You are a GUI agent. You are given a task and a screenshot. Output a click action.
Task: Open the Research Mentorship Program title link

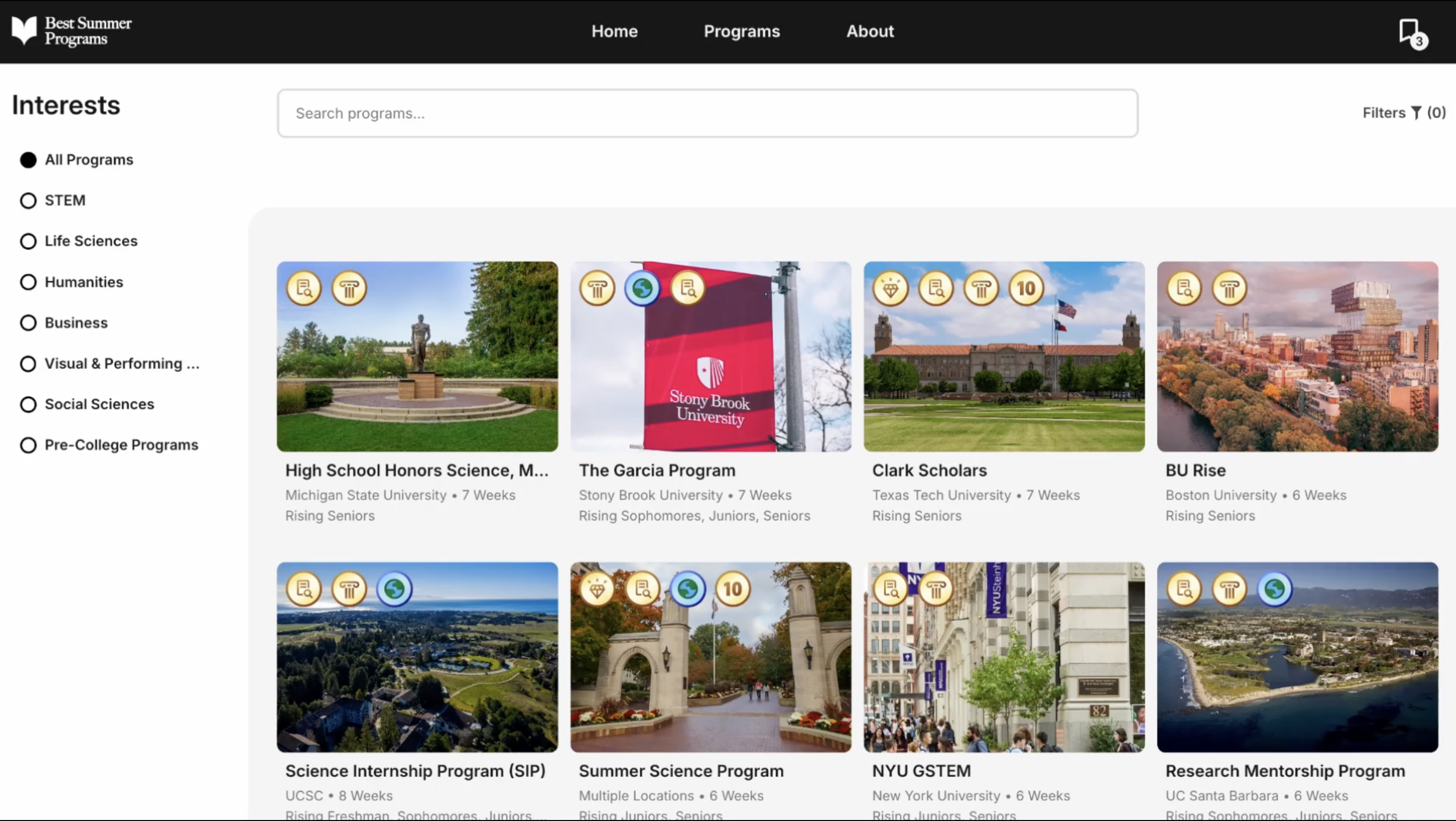(x=1285, y=770)
